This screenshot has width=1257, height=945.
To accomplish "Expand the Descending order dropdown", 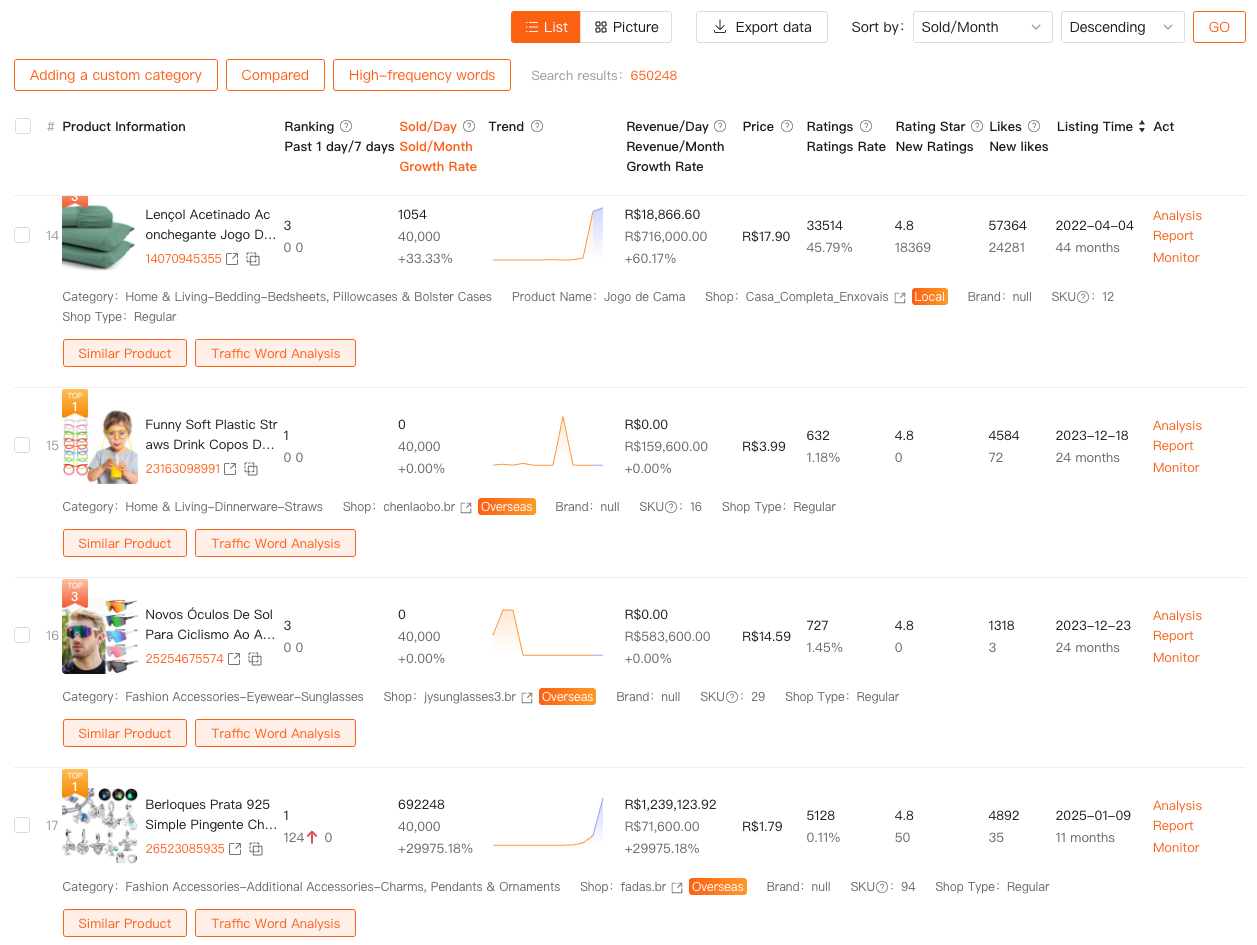I will (x=1122, y=27).
